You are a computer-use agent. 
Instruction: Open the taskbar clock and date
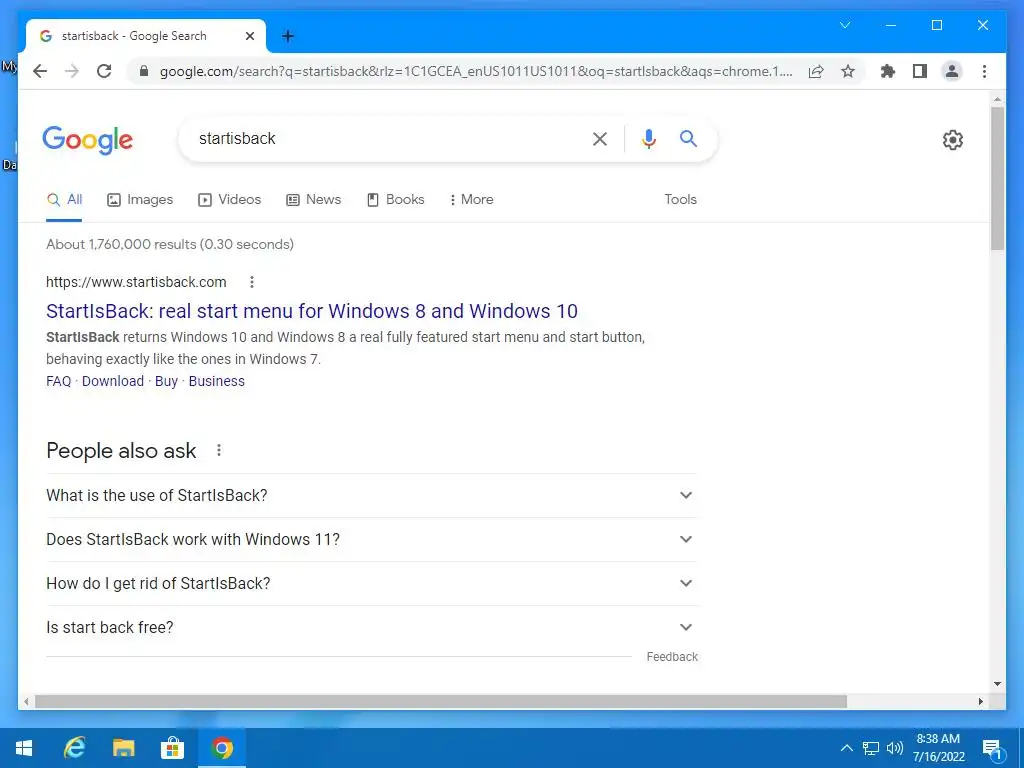[x=938, y=748]
